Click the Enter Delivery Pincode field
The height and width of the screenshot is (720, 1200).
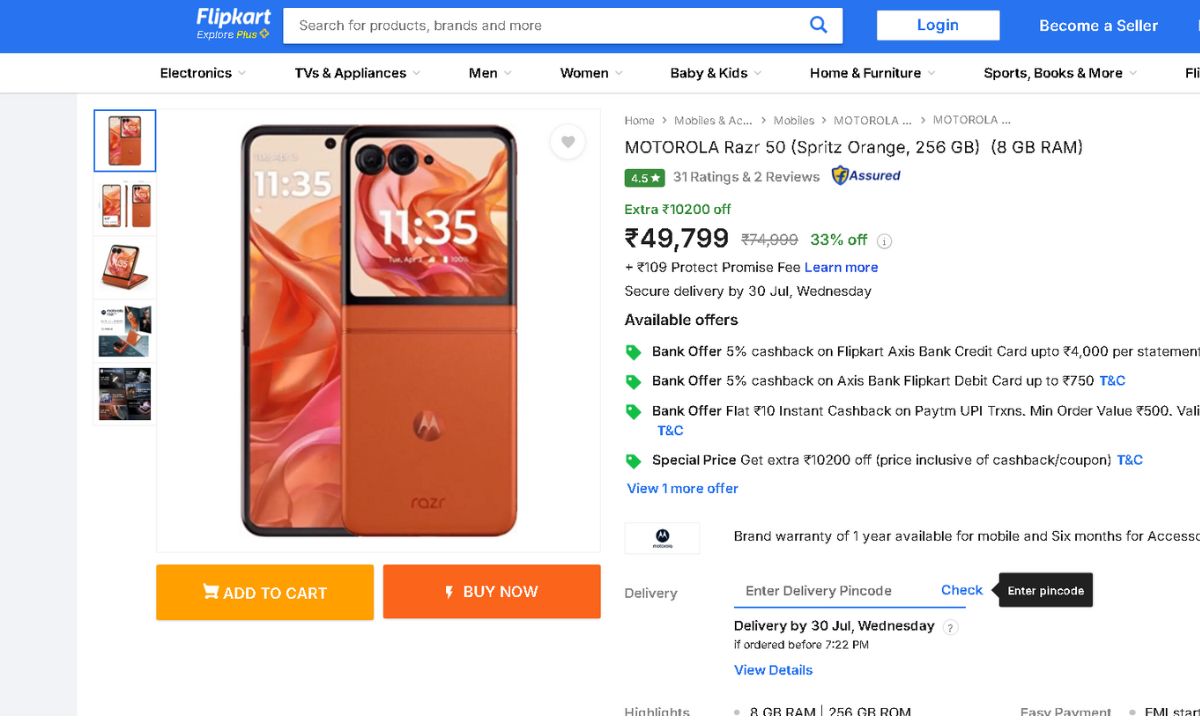pyautogui.click(x=830, y=591)
